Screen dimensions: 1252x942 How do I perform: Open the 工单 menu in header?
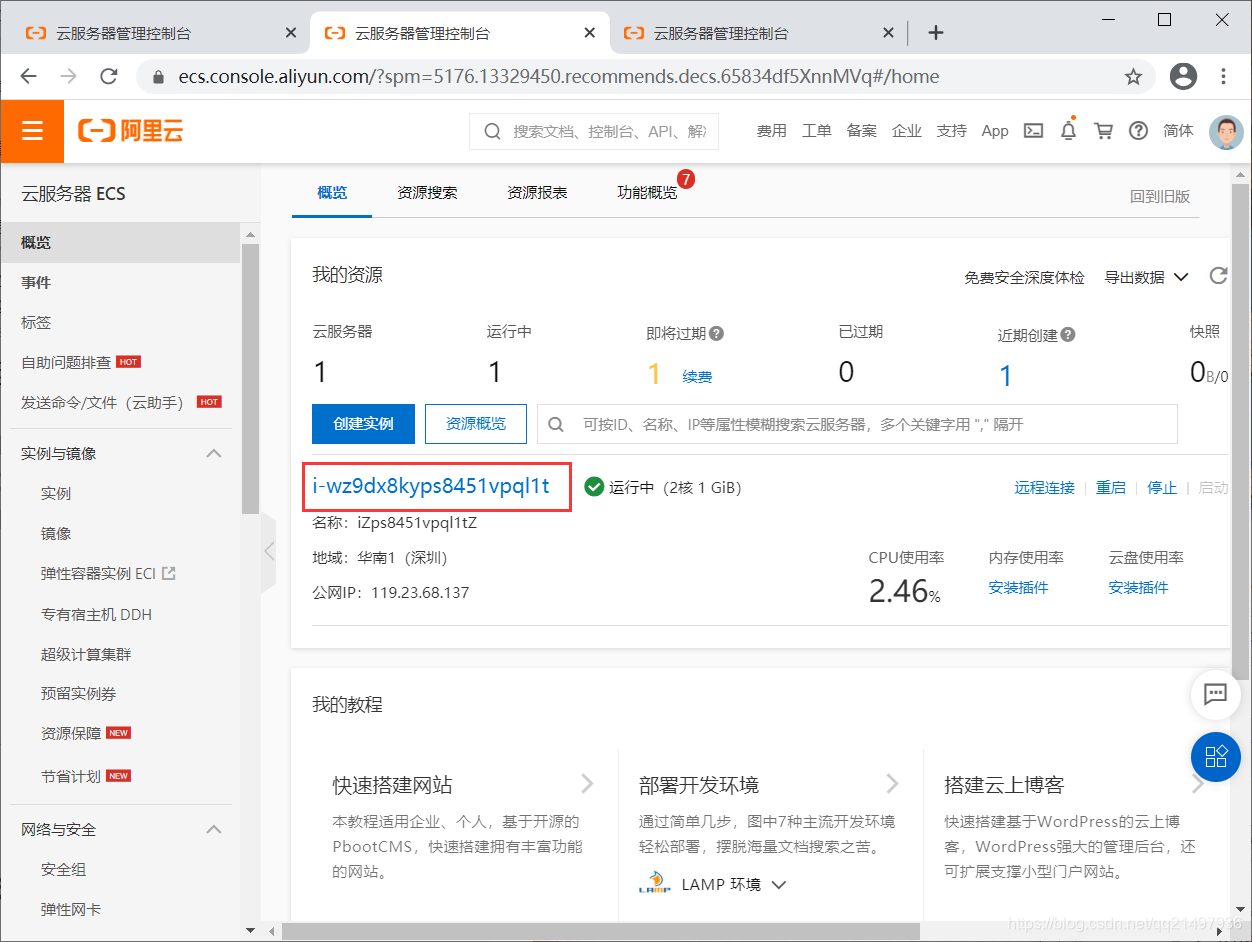click(x=816, y=131)
